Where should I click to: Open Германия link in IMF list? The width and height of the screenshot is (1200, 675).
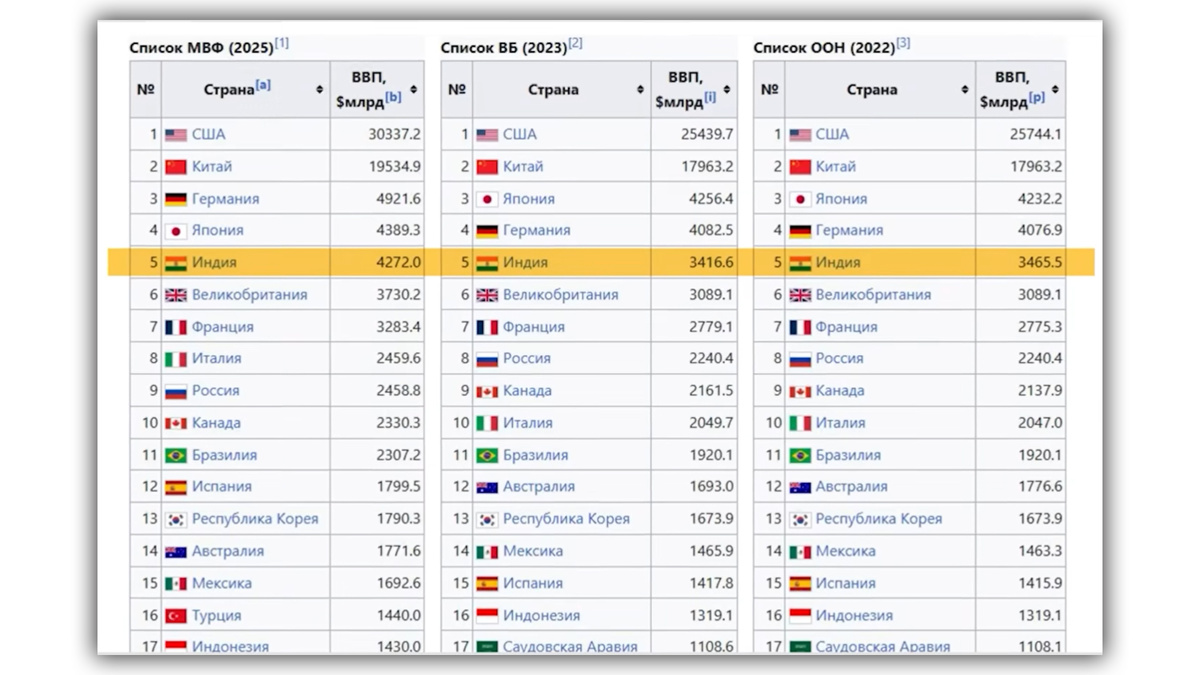(226, 198)
